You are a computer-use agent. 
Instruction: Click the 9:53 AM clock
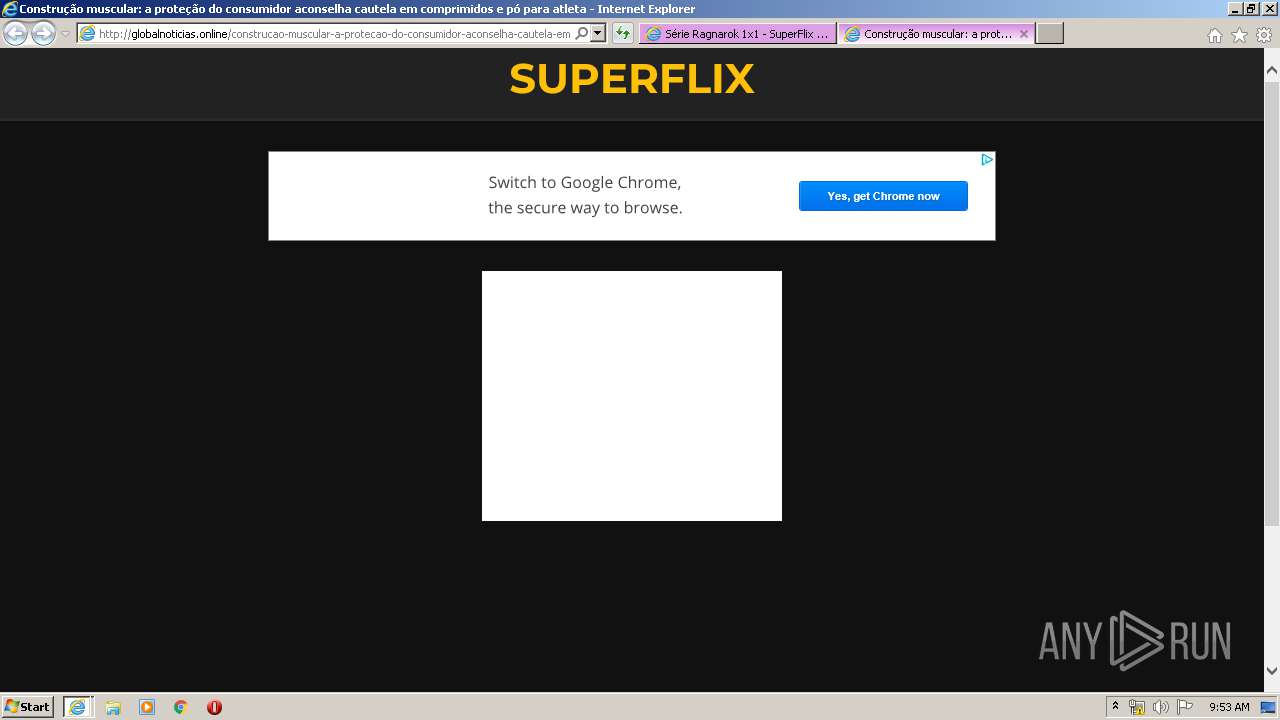click(x=1229, y=707)
